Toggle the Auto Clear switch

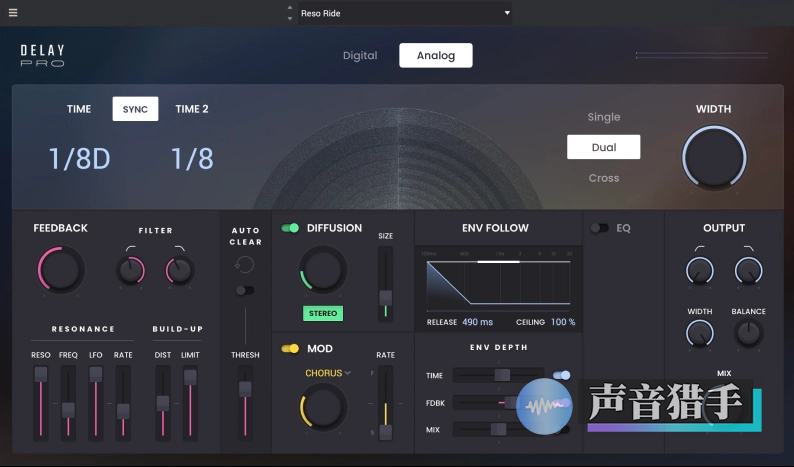coord(245,290)
